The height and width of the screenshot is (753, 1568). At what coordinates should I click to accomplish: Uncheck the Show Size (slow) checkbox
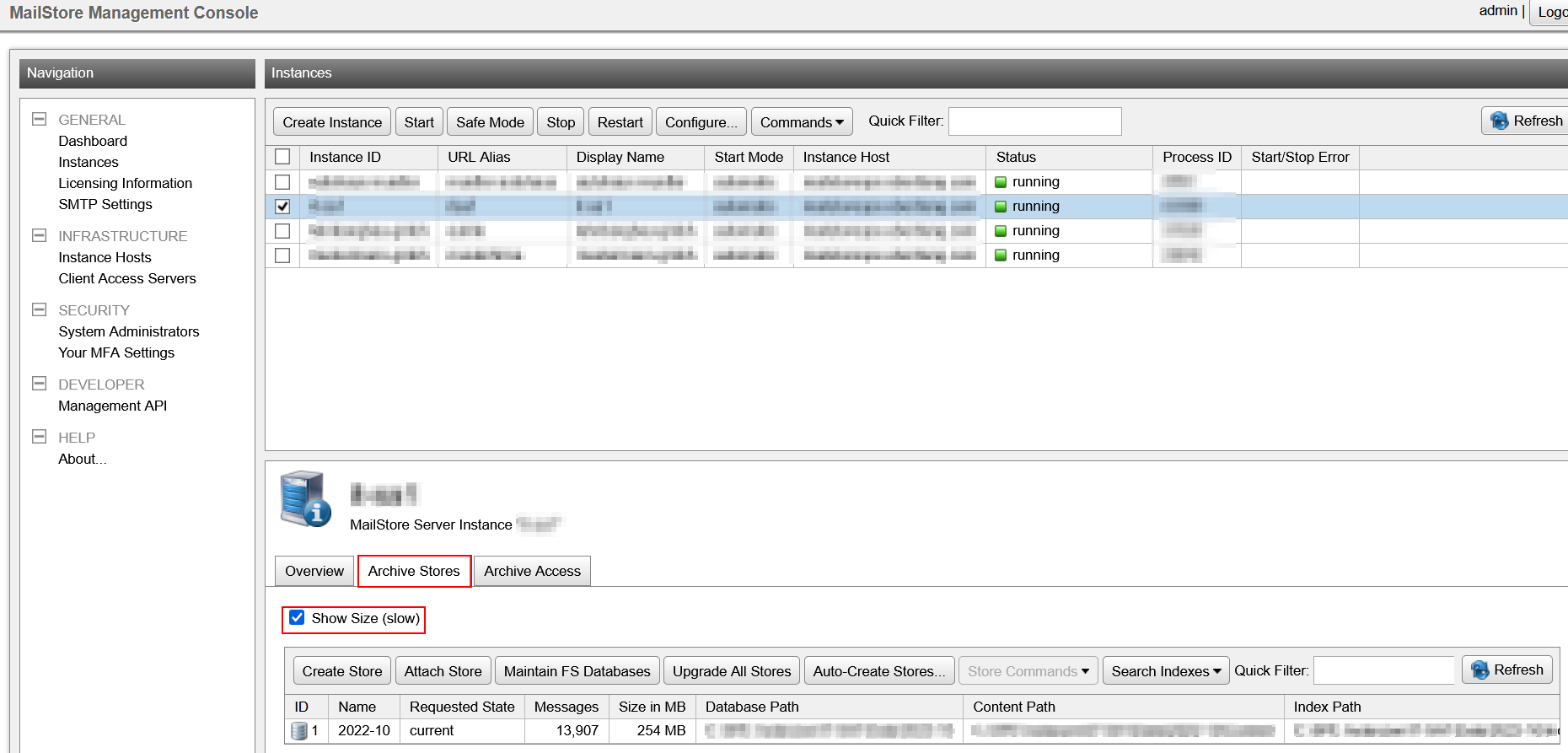click(x=297, y=618)
